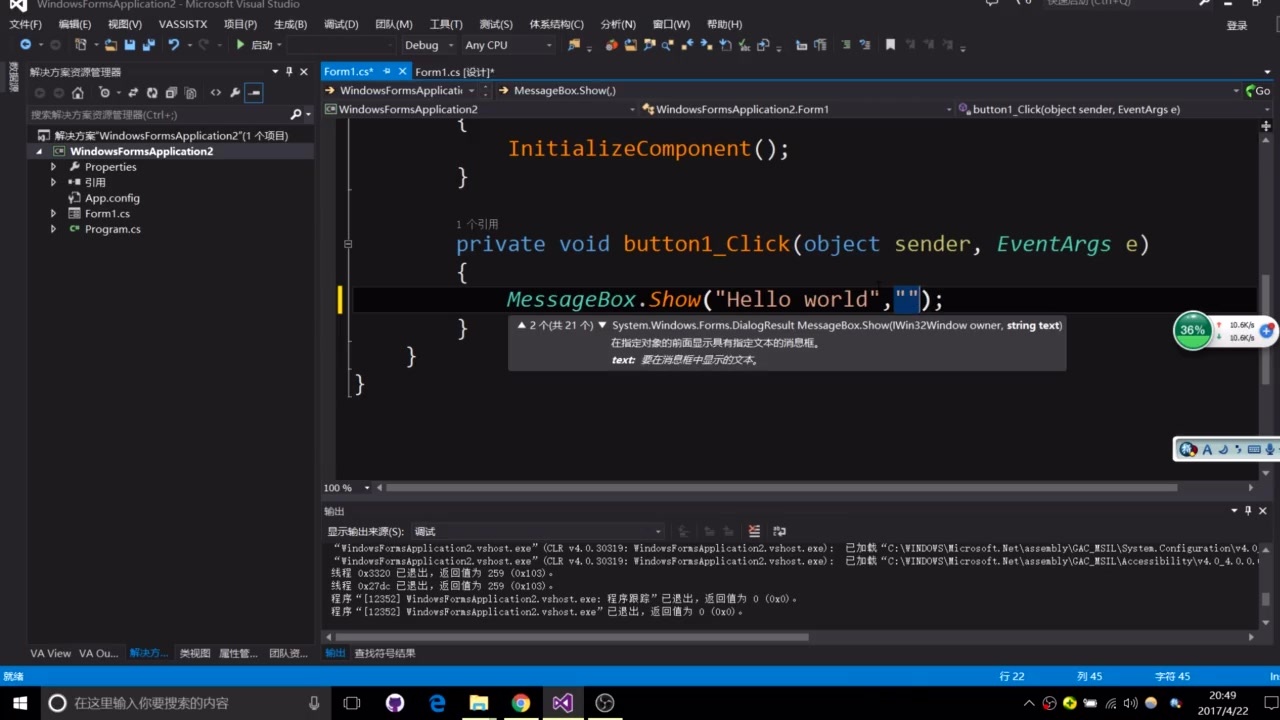
Task: Click the 登录 sign-in link
Action: coord(1237,25)
